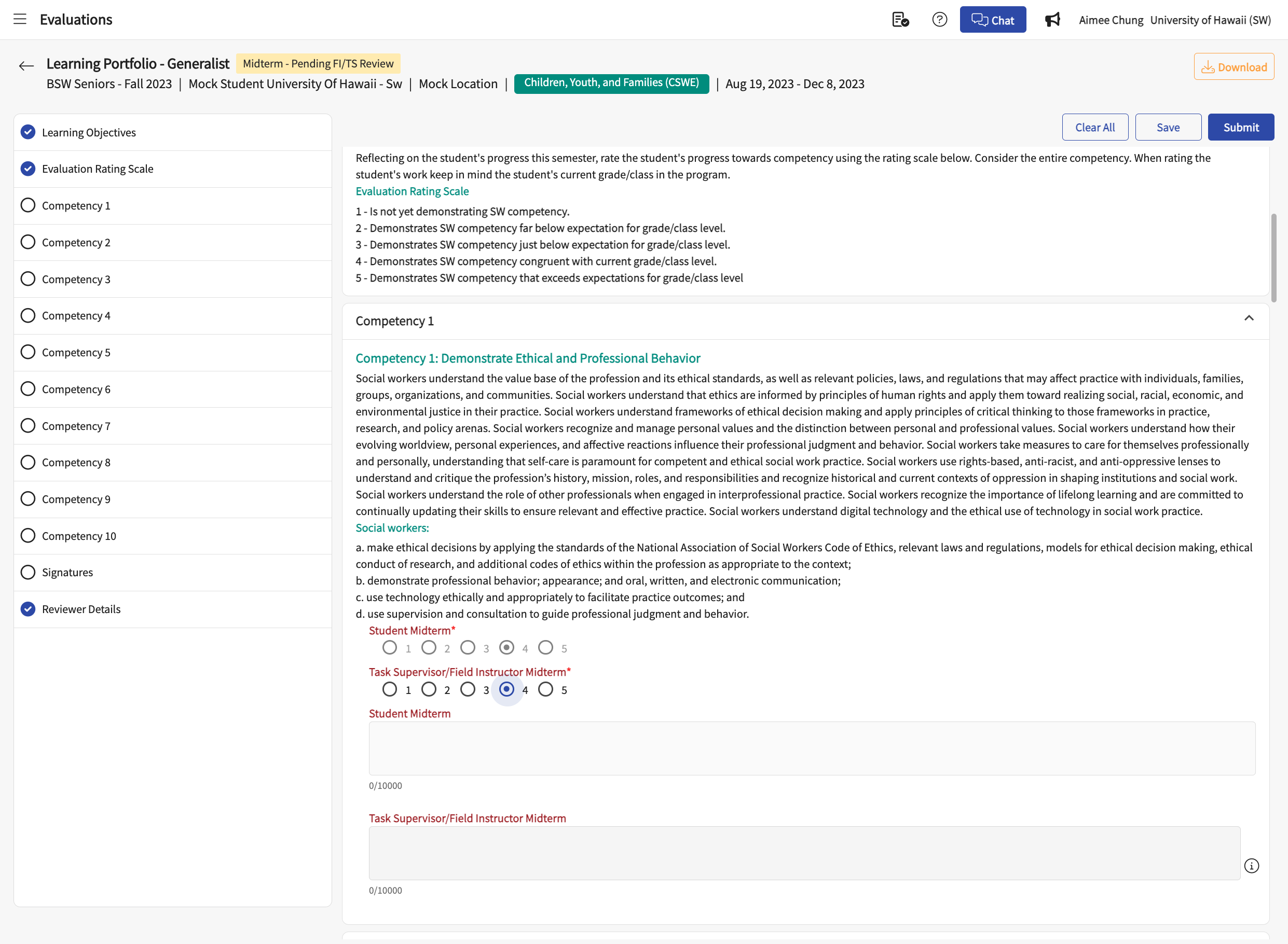Image resolution: width=1288 pixels, height=944 pixels.
Task: Select rating 3 for Task Supervisor/Field Instructor Midterm
Action: (x=468, y=689)
